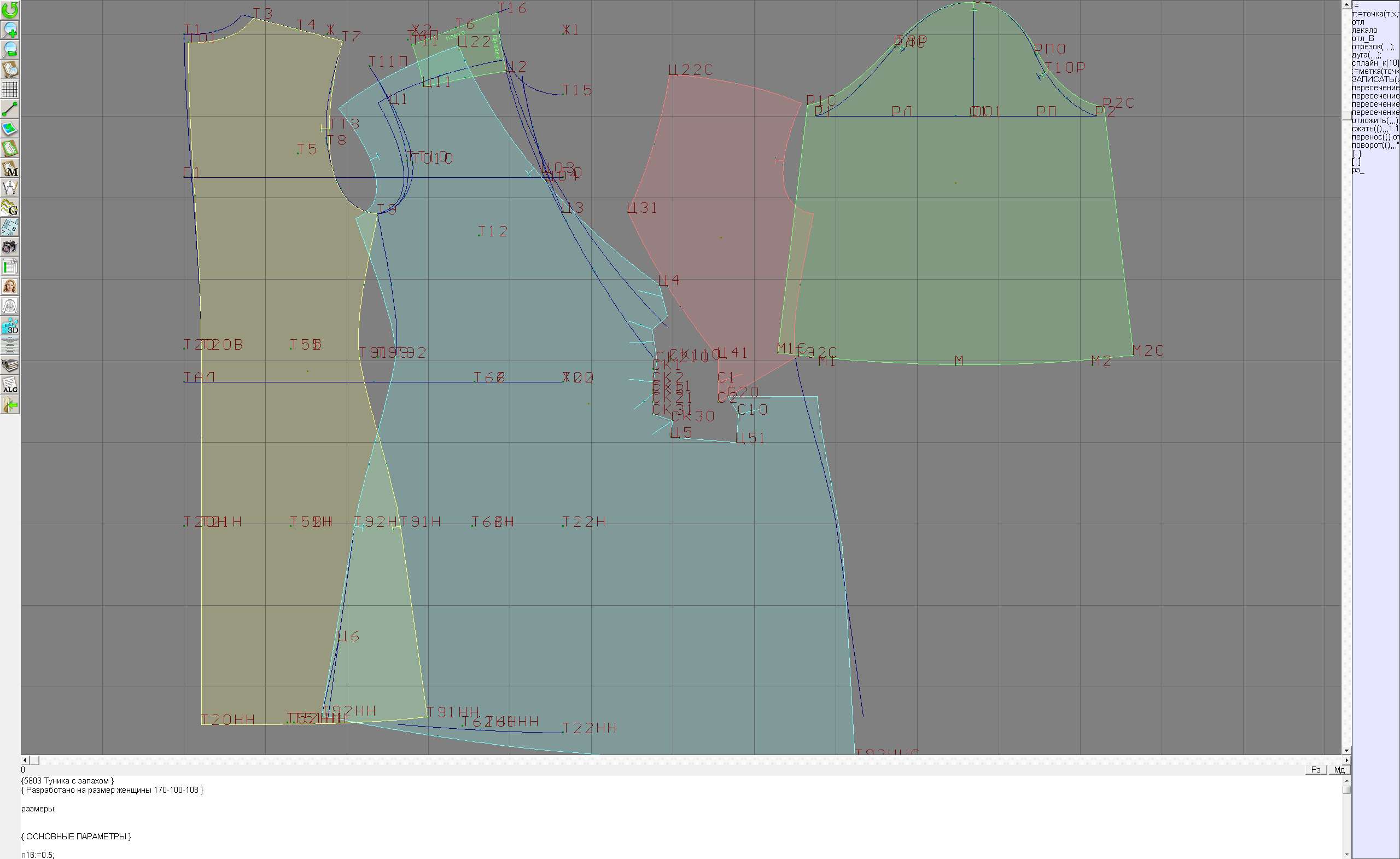The width and height of the screenshot is (1400, 859).
Task: Click the green table spreadsheet icon
Action: [x=10, y=266]
